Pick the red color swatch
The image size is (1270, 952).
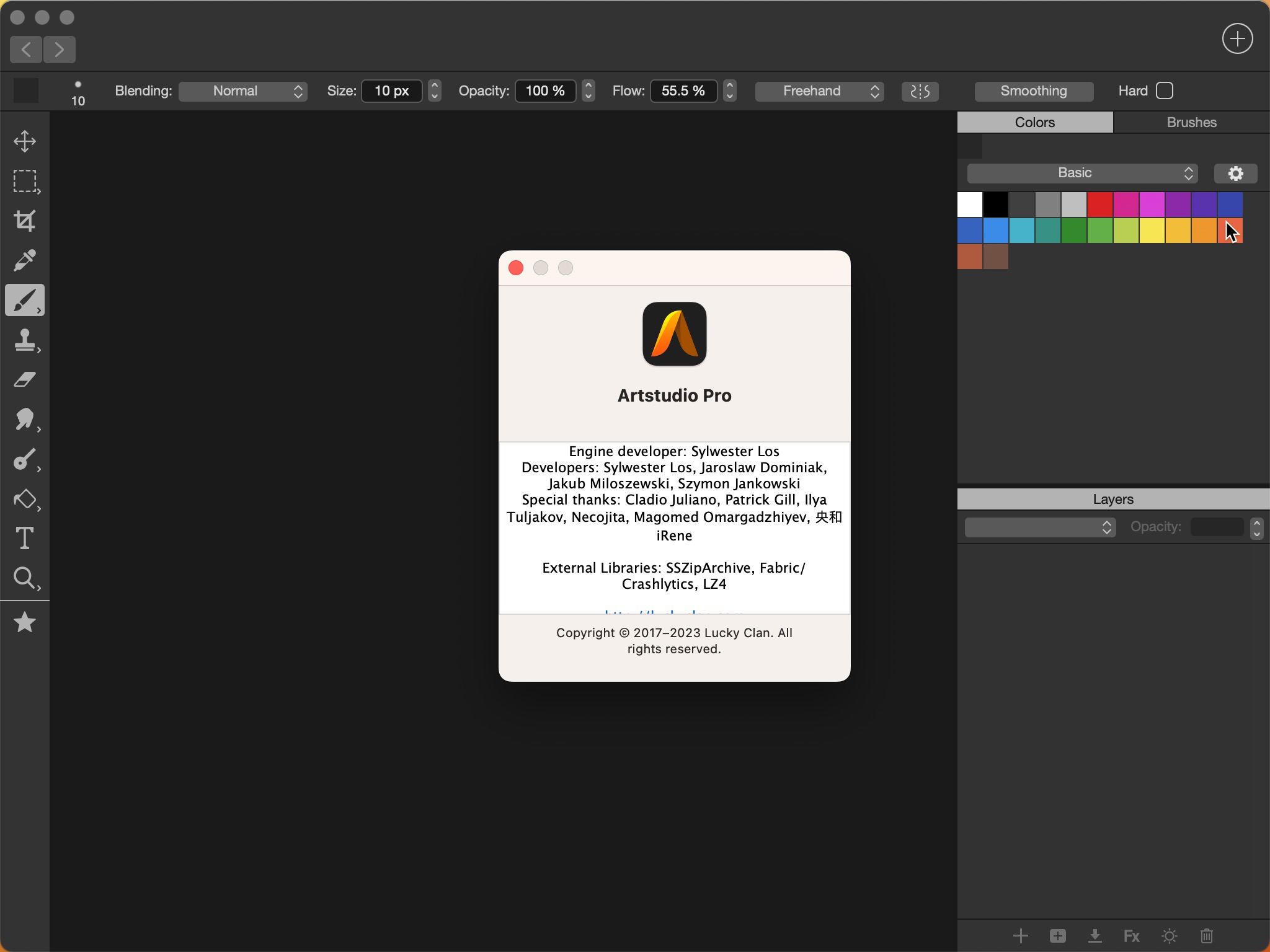(x=1099, y=205)
